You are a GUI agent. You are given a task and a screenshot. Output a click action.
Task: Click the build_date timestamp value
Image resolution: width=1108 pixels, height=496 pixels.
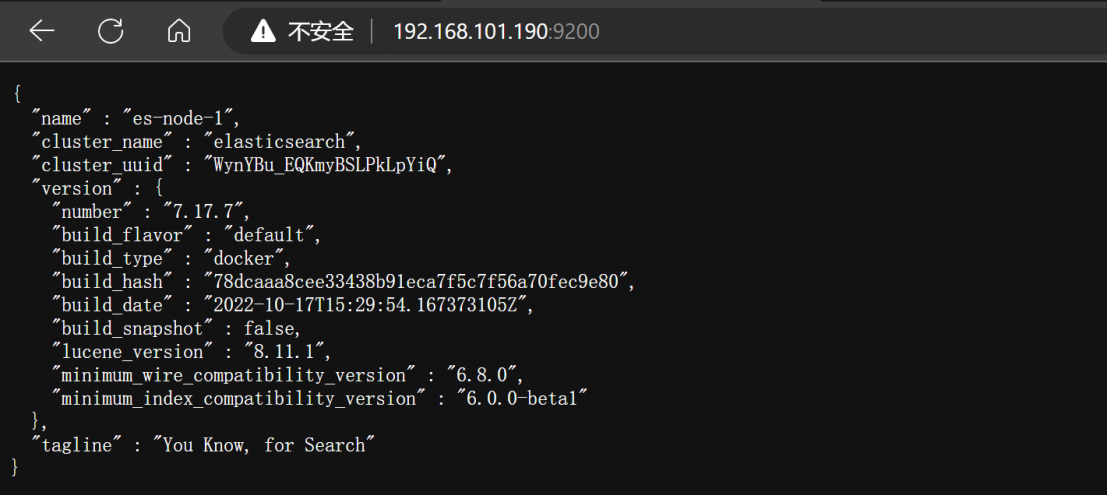pos(365,305)
